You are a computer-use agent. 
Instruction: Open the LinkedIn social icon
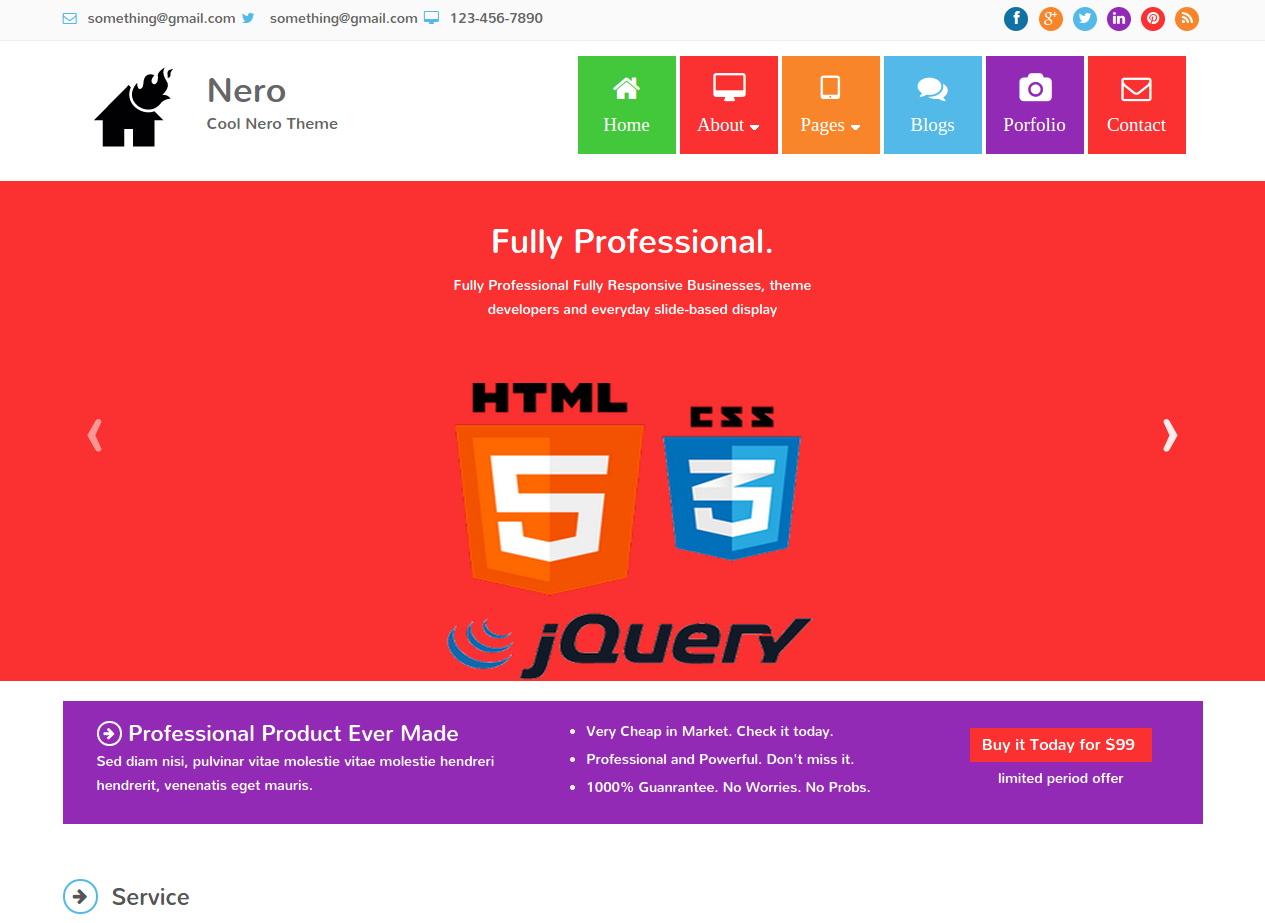(1118, 19)
